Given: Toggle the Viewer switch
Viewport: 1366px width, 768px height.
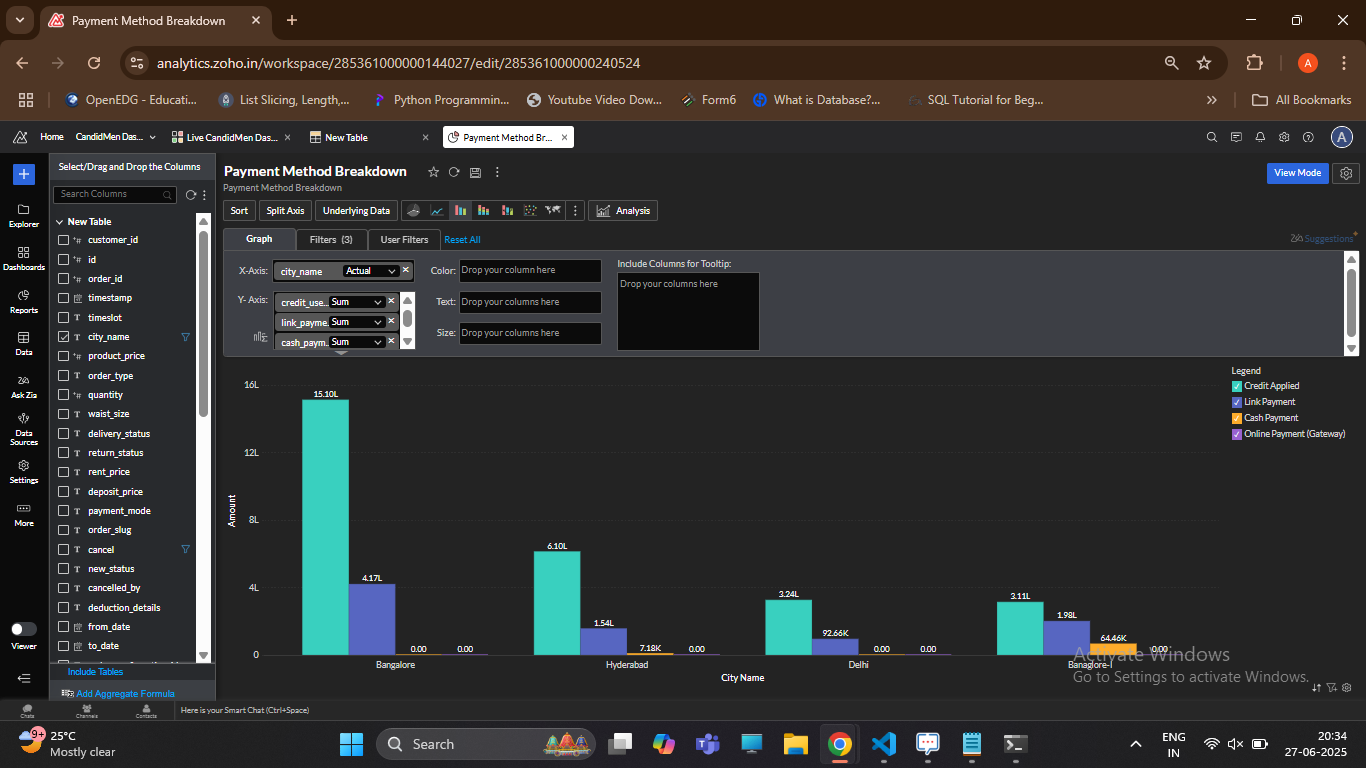Looking at the screenshot, I should (x=23, y=629).
